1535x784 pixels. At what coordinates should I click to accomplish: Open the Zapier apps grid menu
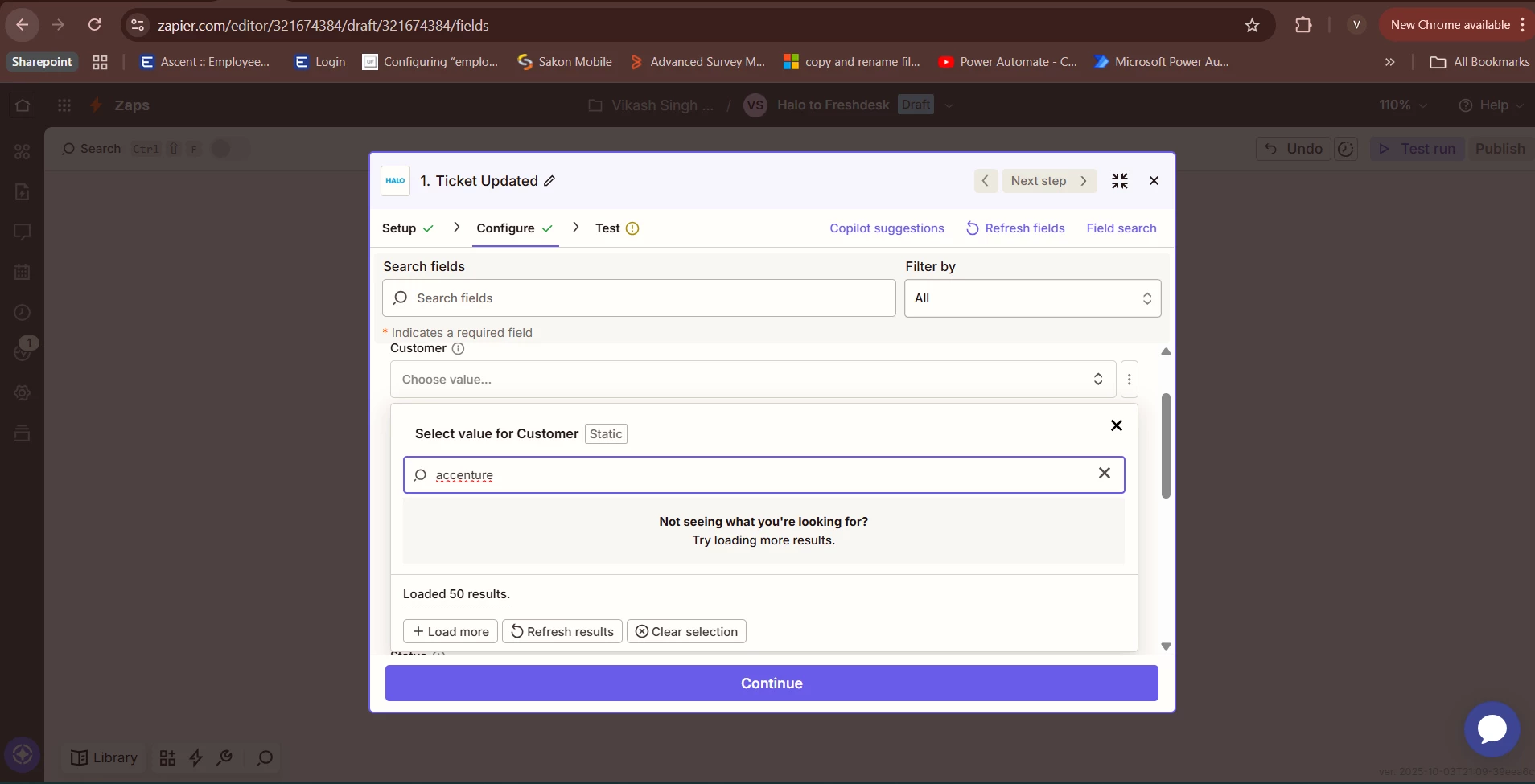point(64,105)
